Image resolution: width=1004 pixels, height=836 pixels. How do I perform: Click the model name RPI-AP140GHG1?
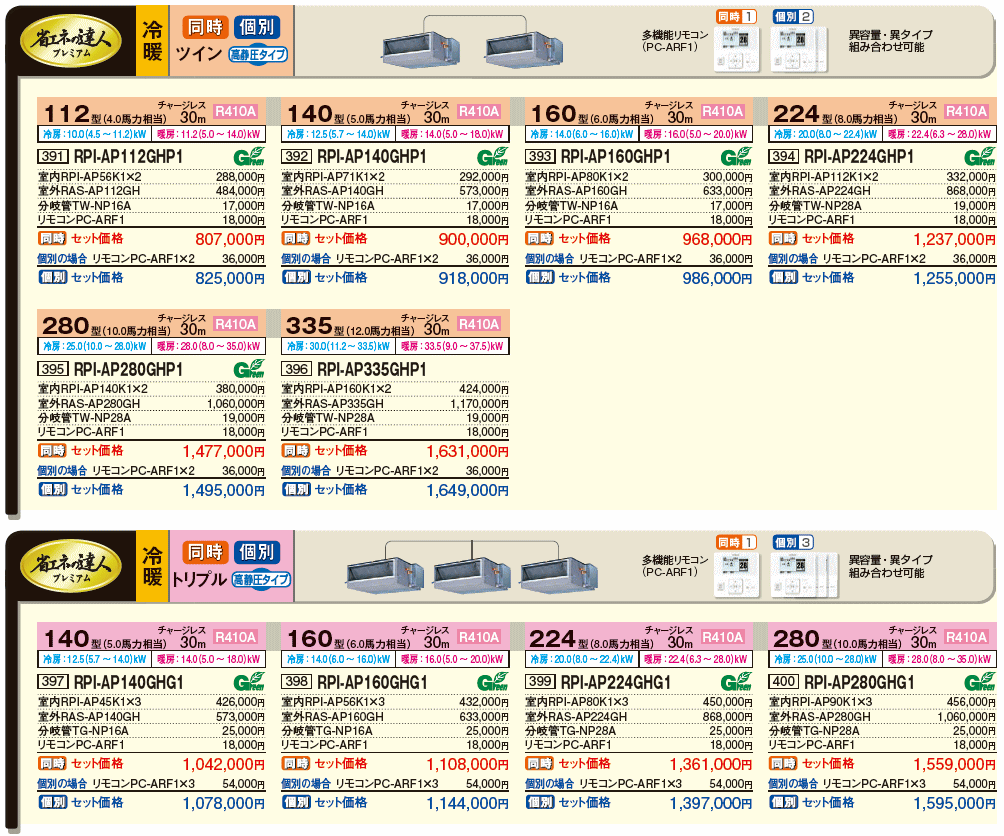coord(129,682)
